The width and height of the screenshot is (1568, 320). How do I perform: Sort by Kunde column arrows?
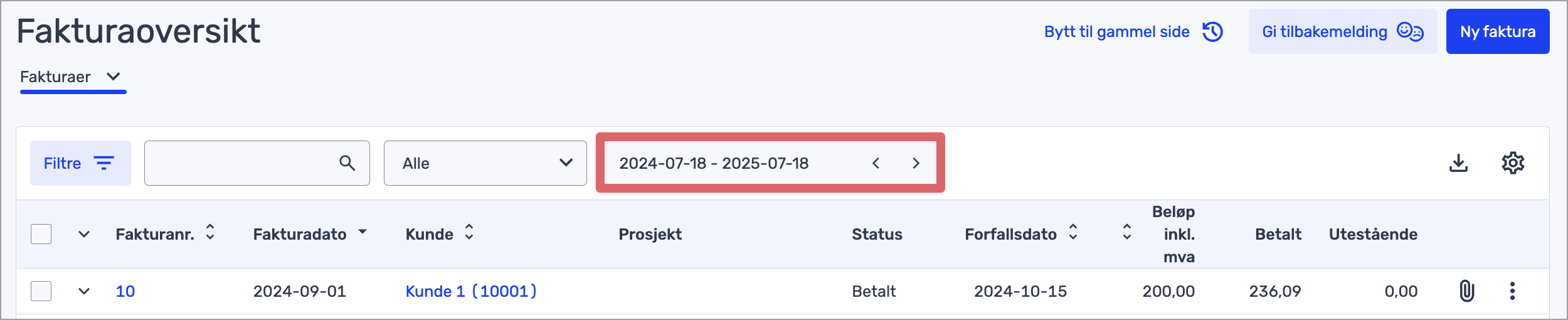coord(469,233)
